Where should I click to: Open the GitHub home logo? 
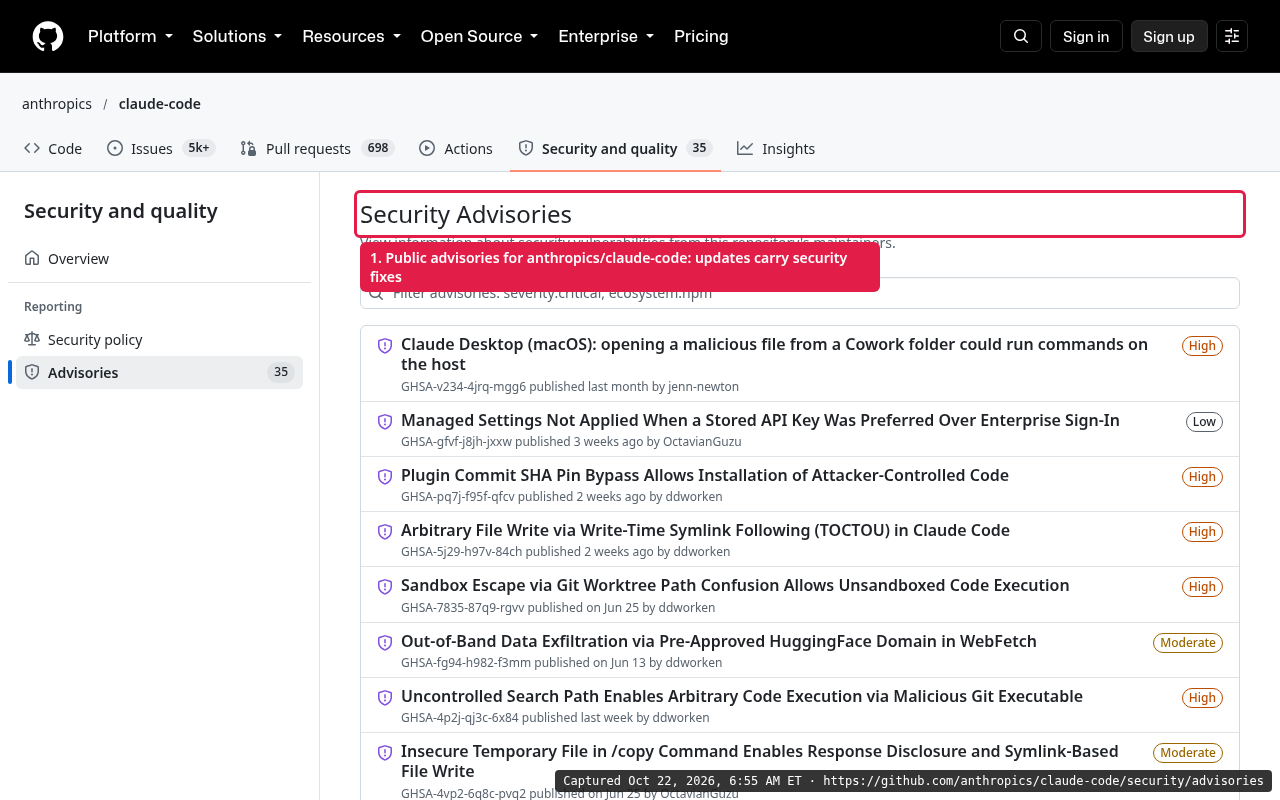(48, 36)
